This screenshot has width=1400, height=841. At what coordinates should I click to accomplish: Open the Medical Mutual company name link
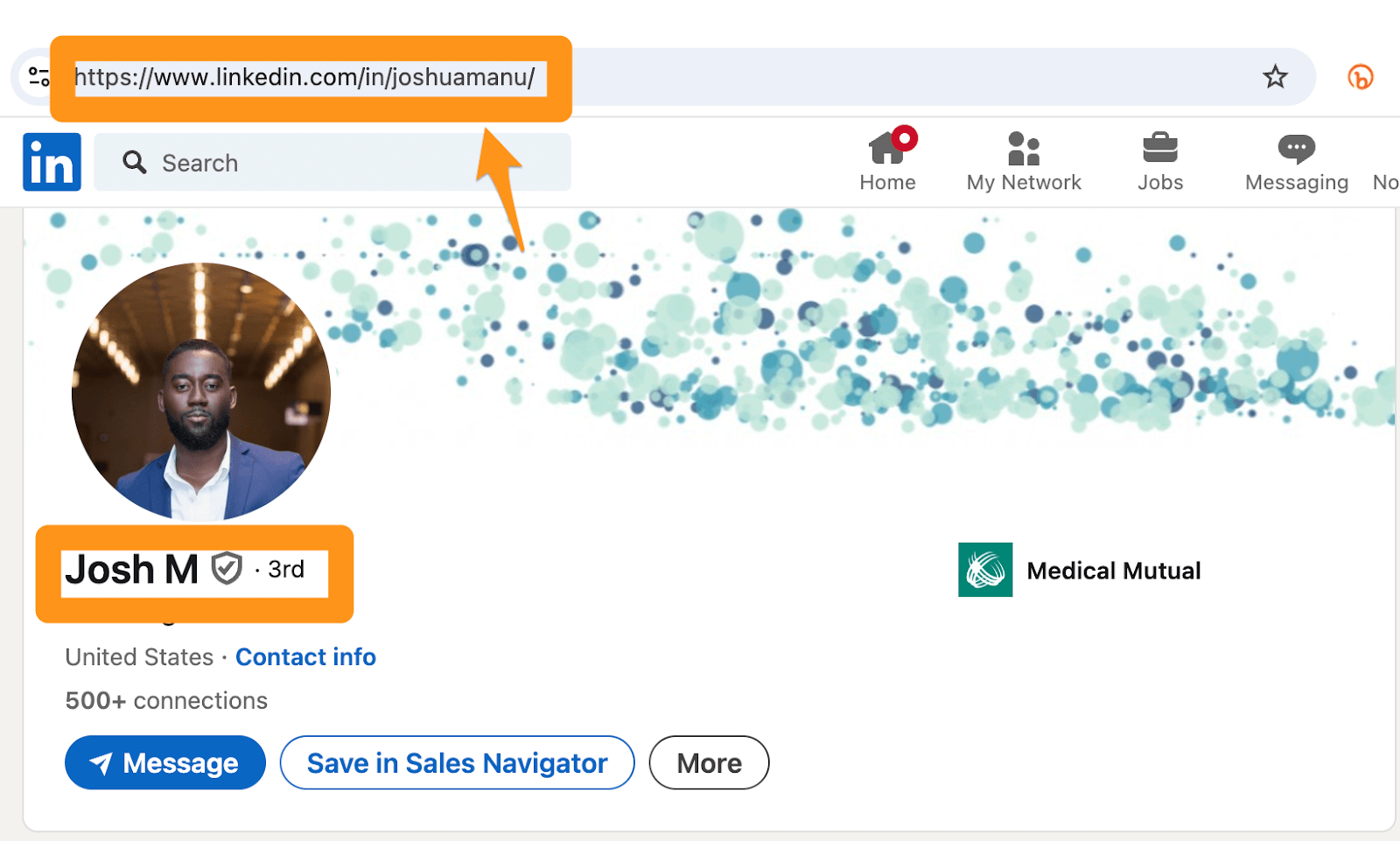(1113, 571)
